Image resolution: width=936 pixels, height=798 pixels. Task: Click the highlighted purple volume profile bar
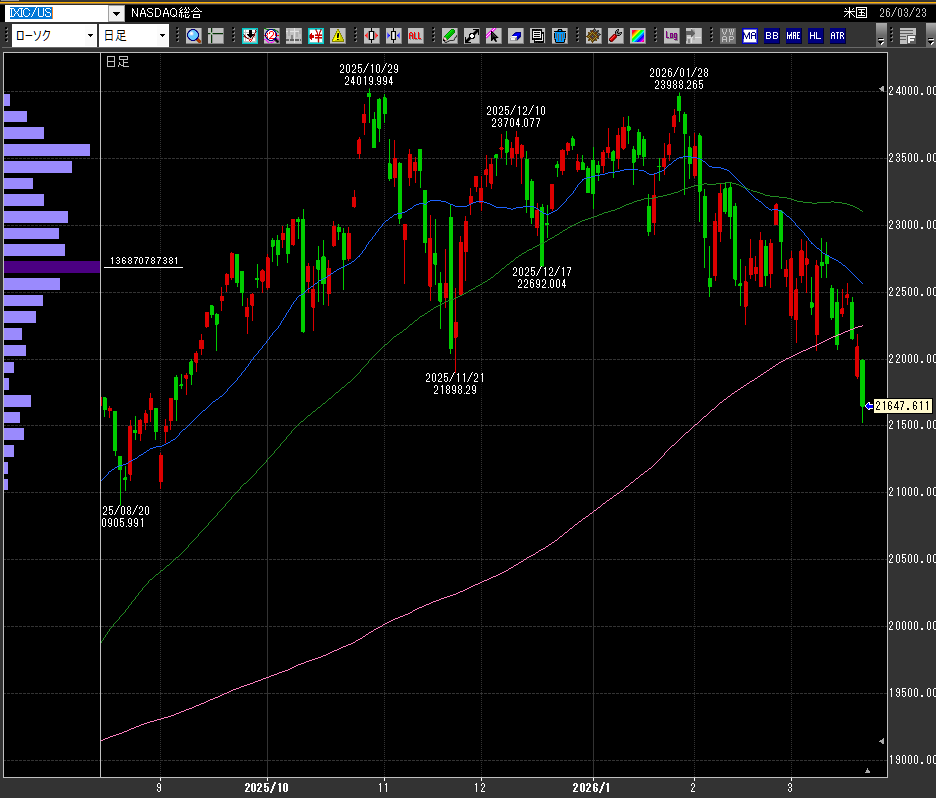click(52, 267)
